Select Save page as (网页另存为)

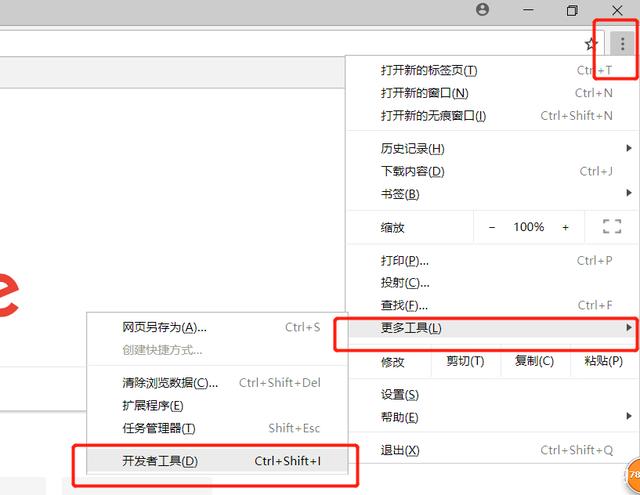[x=218, y=327]
